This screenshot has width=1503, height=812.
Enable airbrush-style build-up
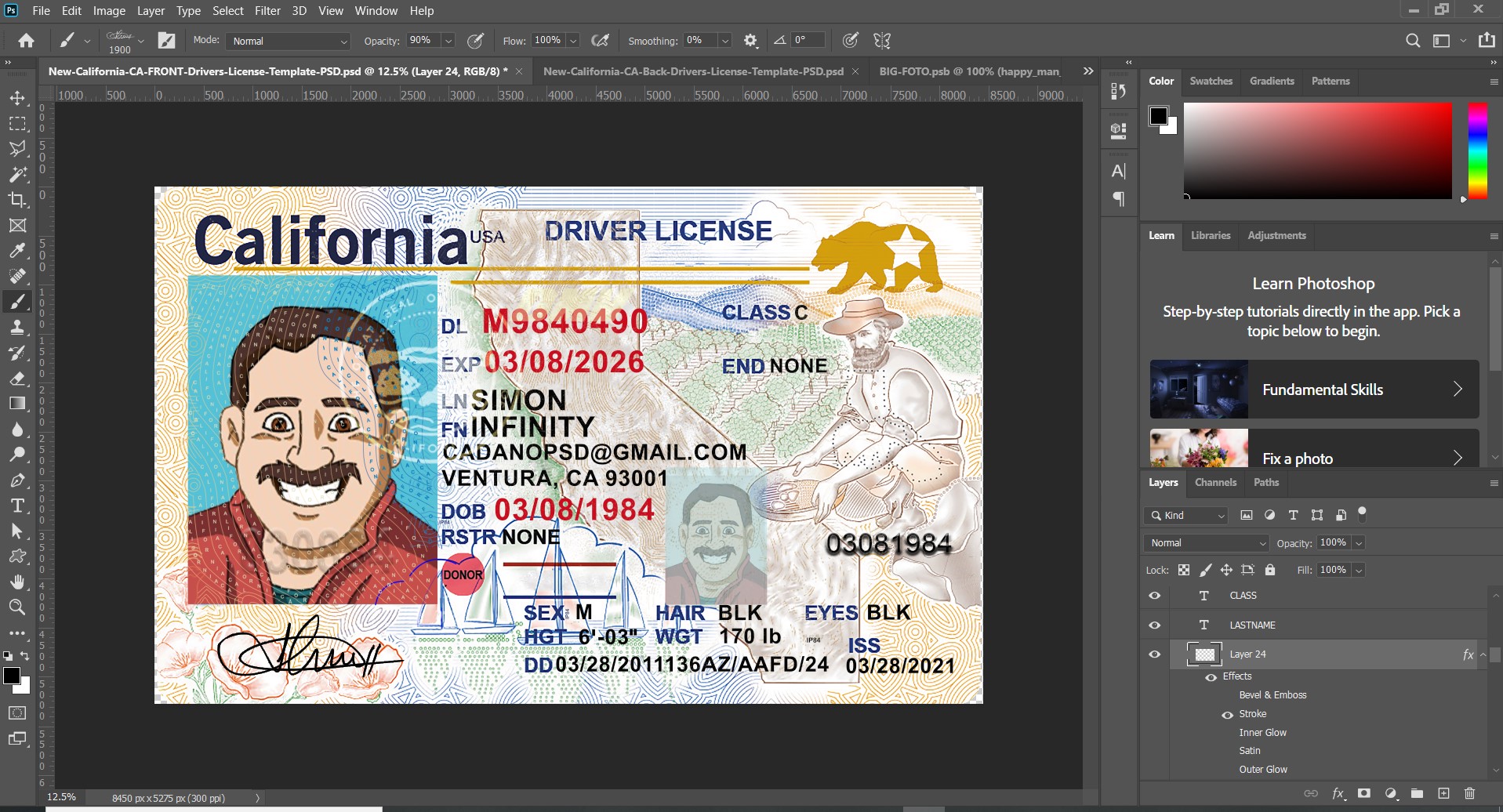[x=601, y=41]
